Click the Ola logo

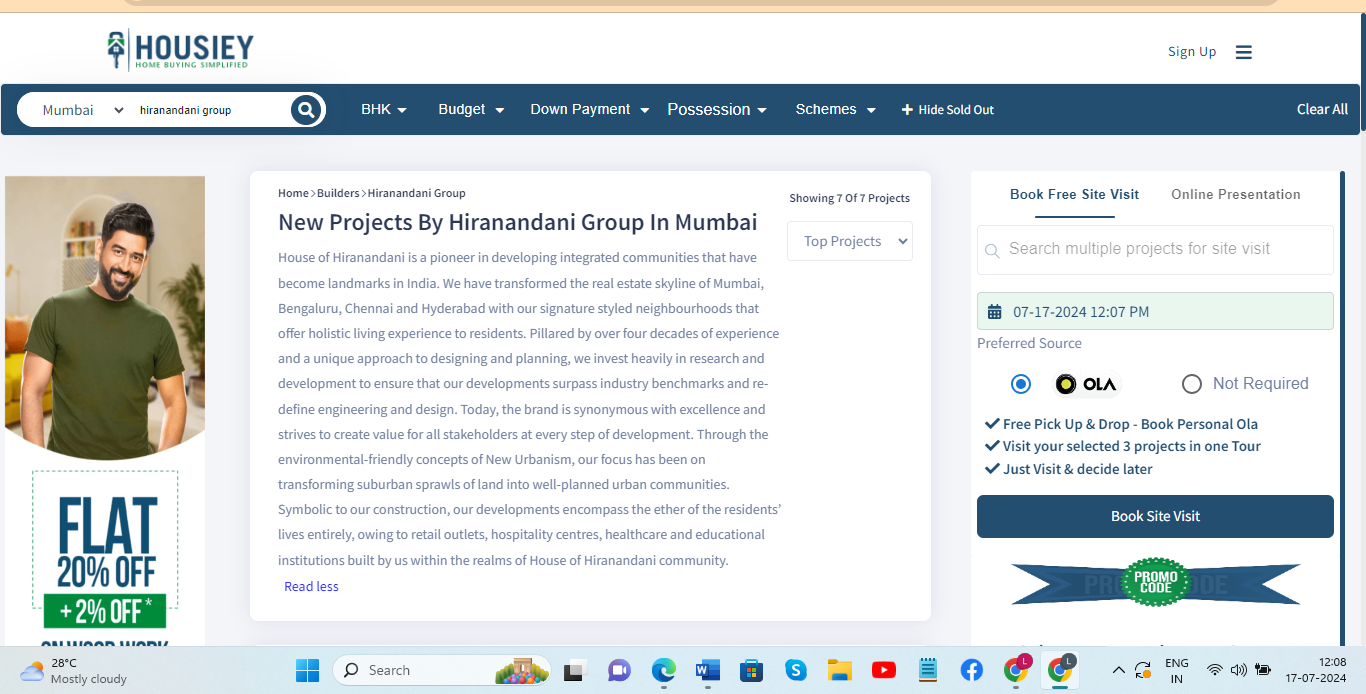[1087, 384]
